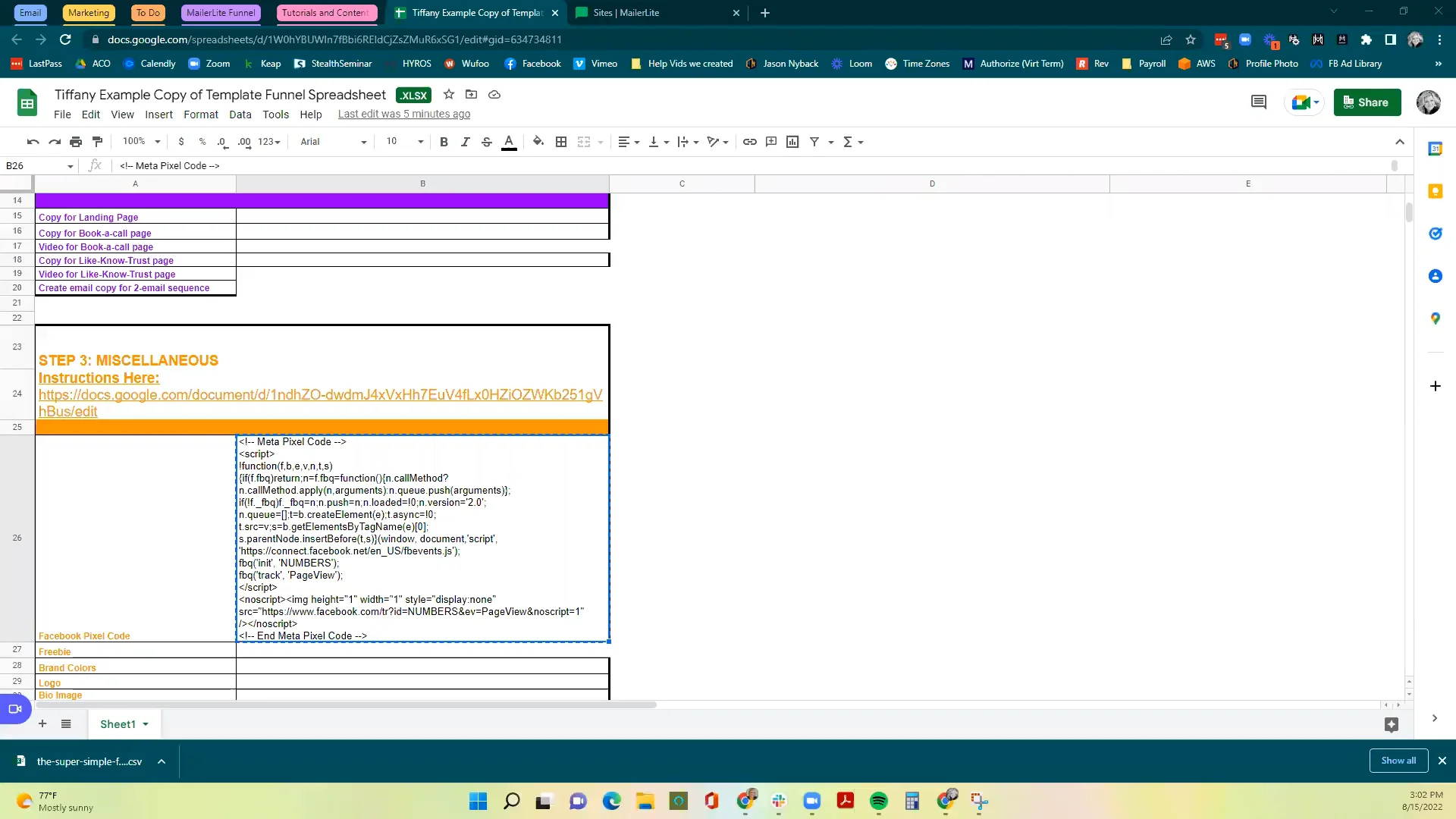The image size is (1456, 819).
Task: Star this spreadsheet document
Action: tap(449, 95)
